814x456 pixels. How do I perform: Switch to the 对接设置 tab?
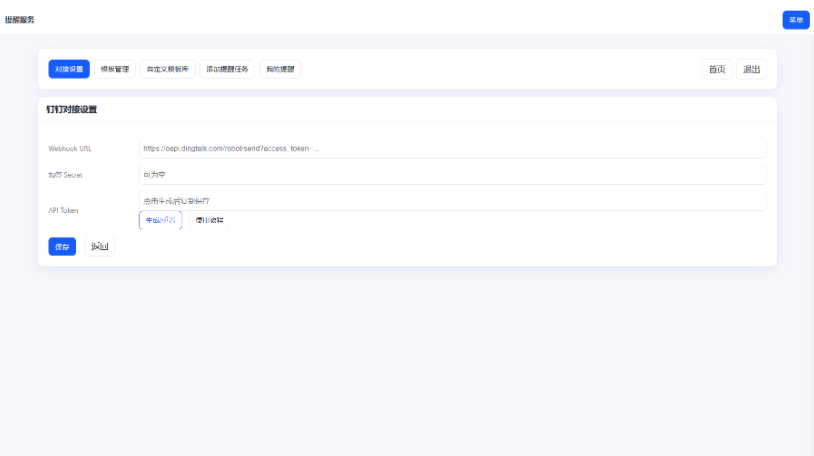[69, 69]
